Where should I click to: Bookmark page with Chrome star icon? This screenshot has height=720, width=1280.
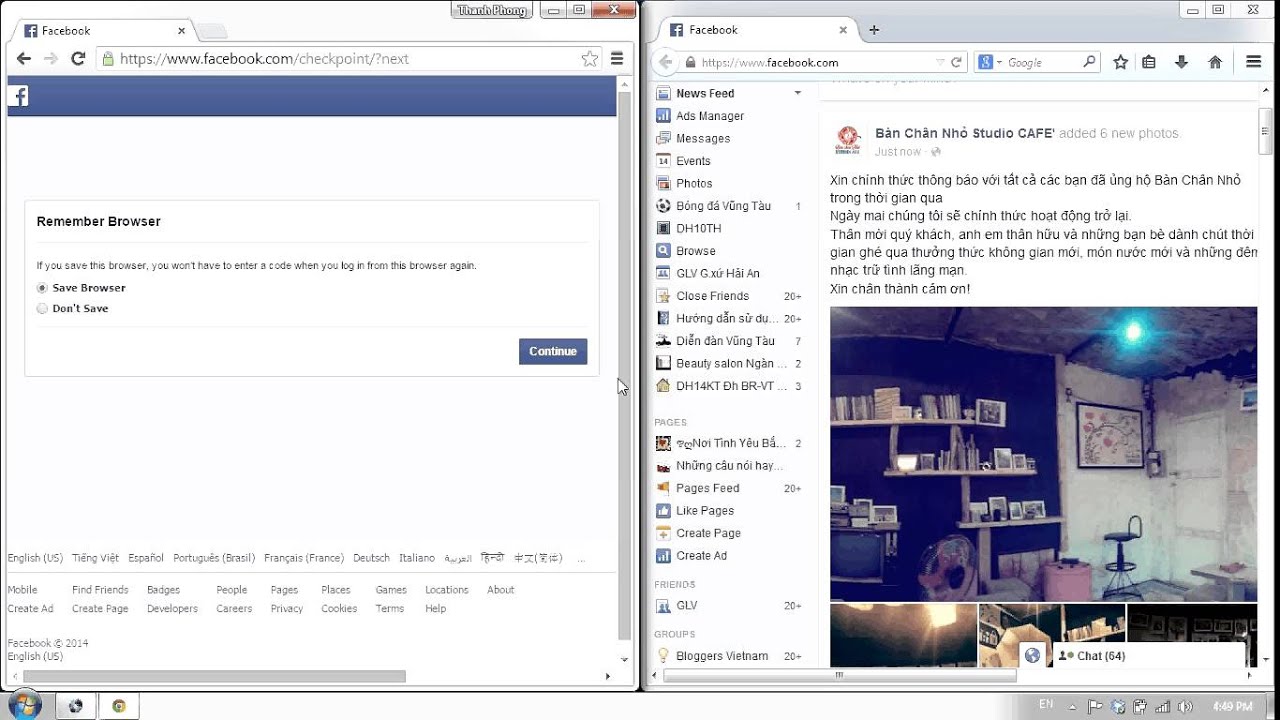[x=590, y=59]
